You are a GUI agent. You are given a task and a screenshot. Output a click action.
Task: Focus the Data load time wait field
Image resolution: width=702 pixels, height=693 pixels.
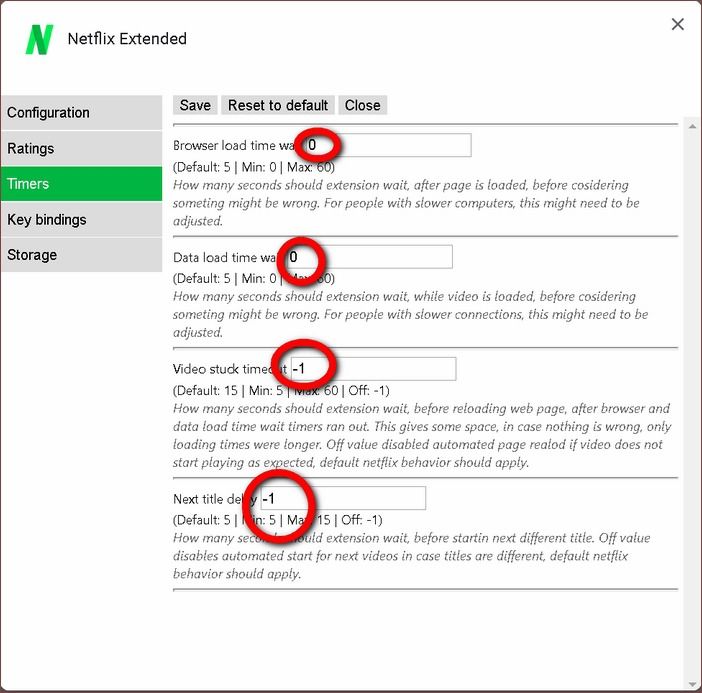(369, 257)
